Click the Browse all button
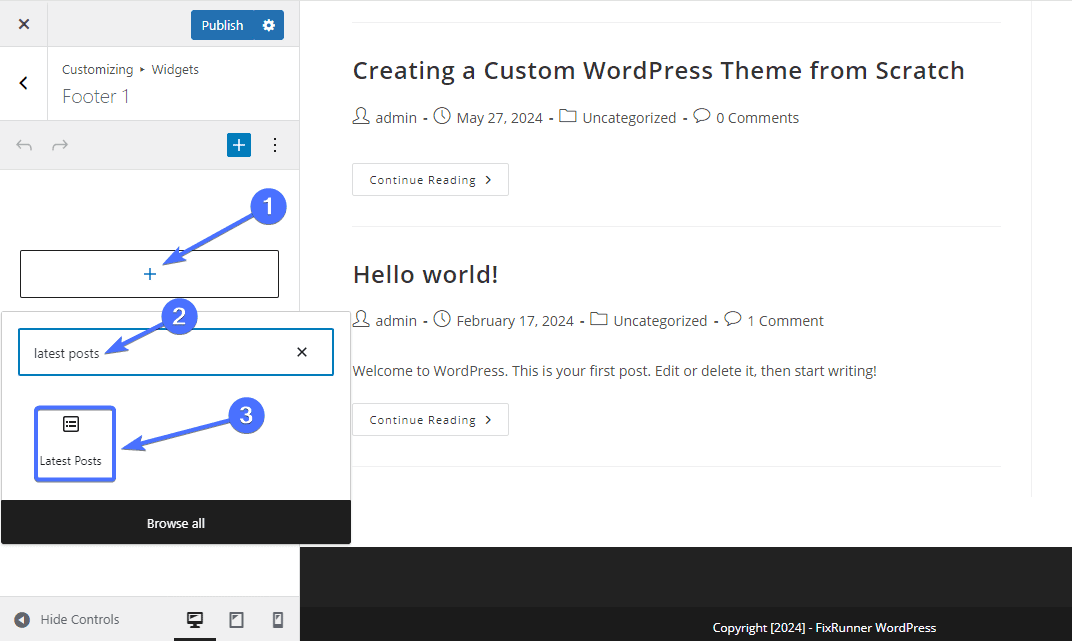The width and height of the screenshot is (1072, 641). [x=176, y=523]
